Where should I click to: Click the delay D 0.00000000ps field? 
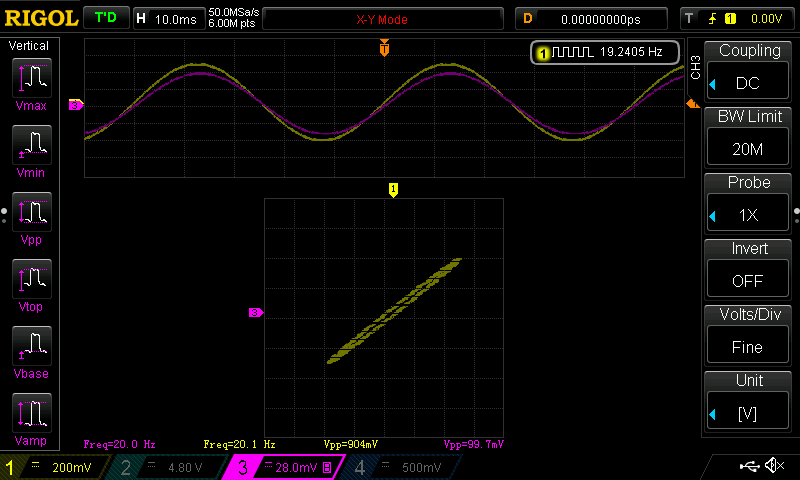[591, 19]
